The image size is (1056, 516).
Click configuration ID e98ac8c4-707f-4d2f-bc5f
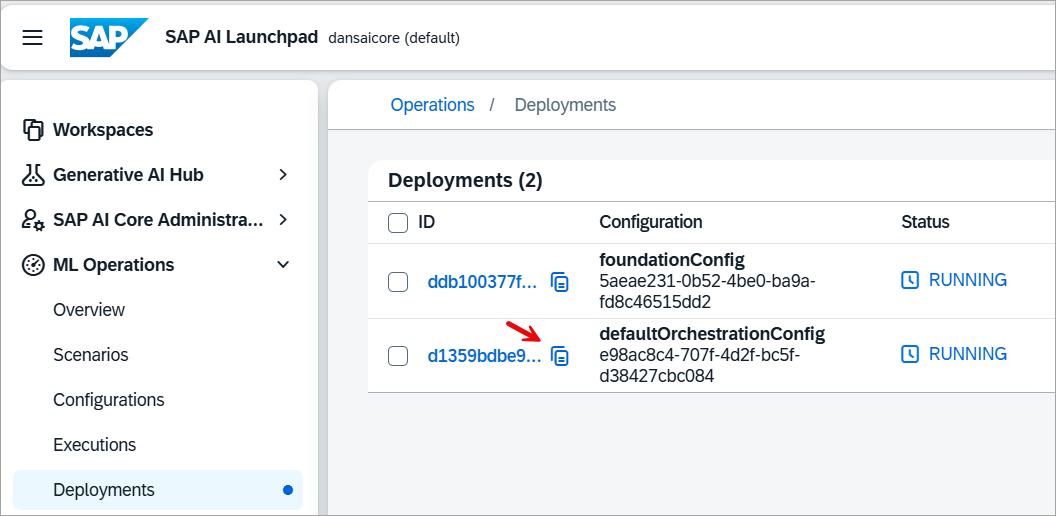[x=700, y=365]
